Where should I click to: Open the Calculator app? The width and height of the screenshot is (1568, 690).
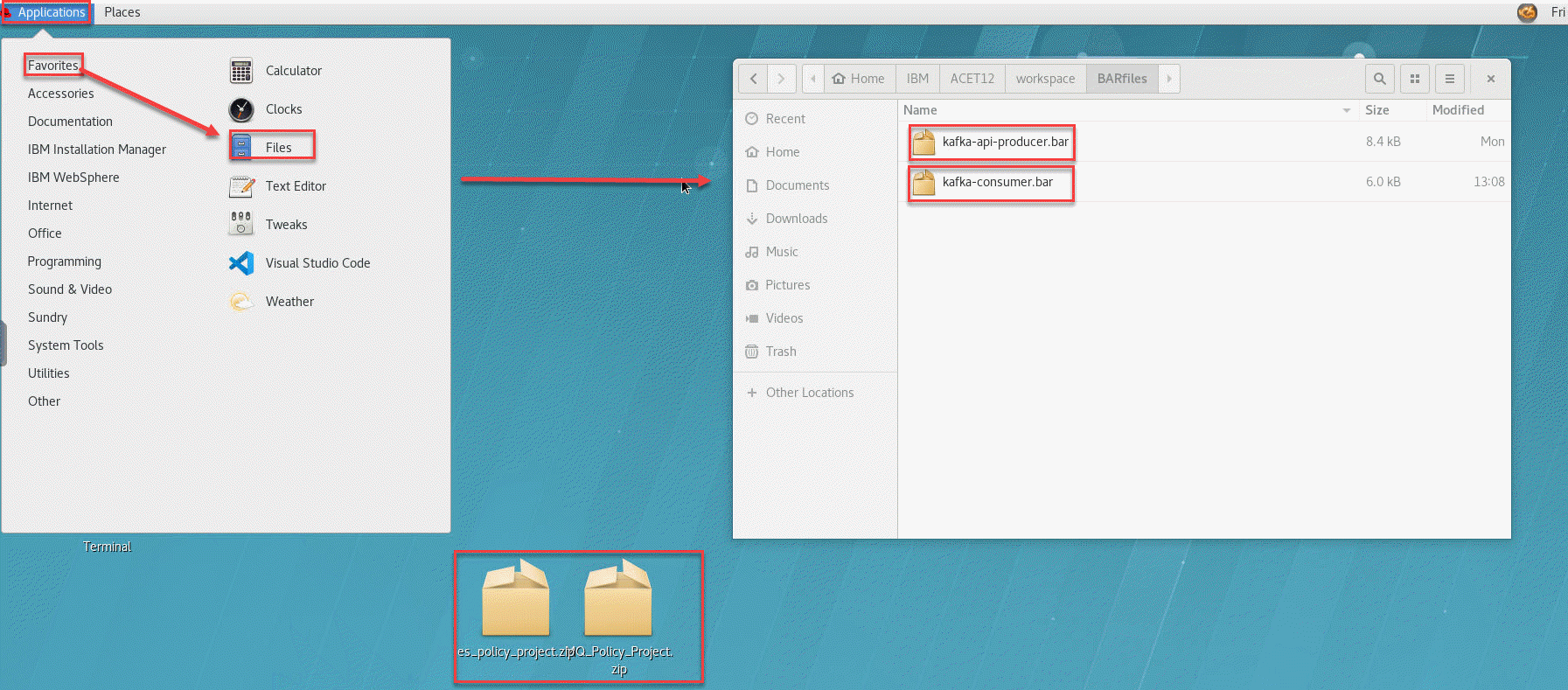click(293, 71)
